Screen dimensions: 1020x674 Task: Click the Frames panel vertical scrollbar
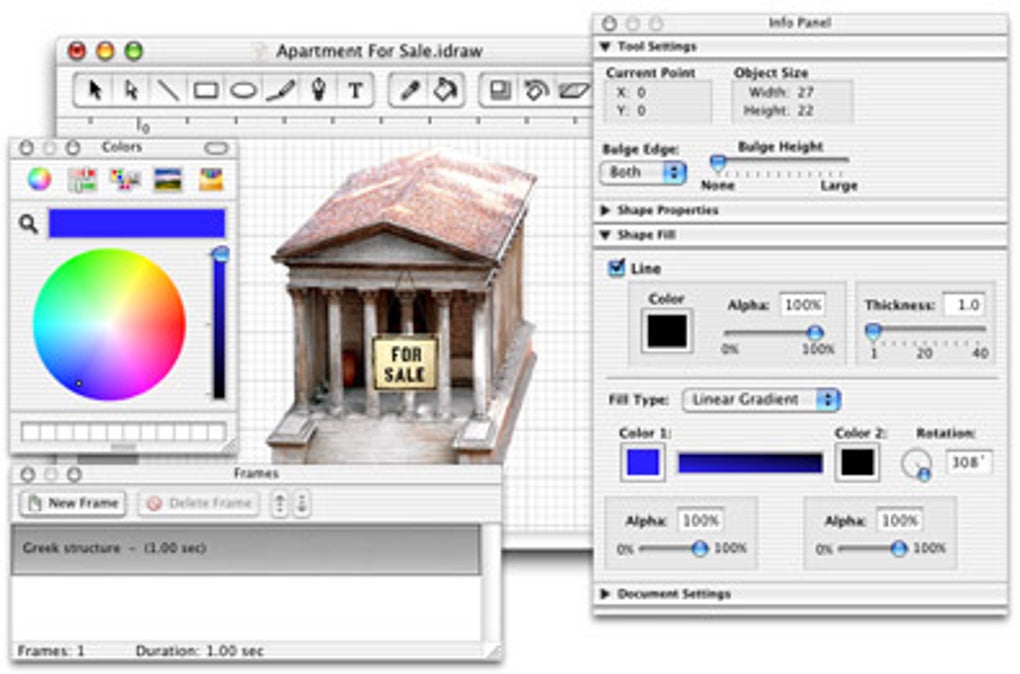492,583
